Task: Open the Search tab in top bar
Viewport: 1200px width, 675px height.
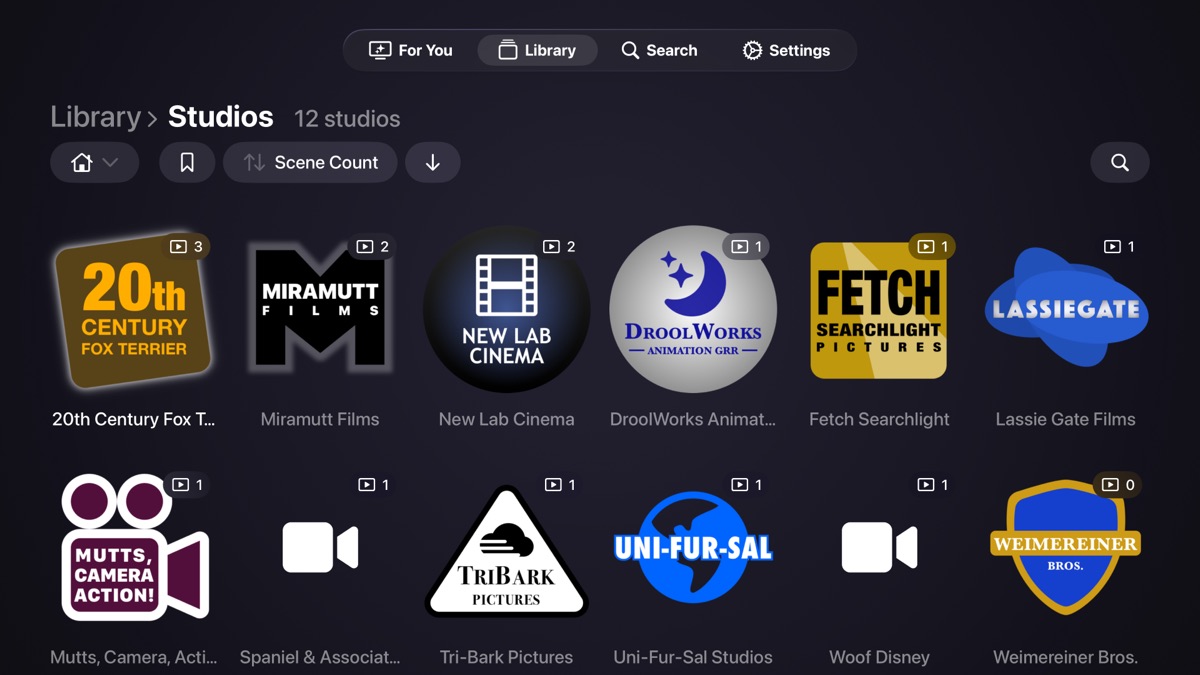Action: point(659,50)
